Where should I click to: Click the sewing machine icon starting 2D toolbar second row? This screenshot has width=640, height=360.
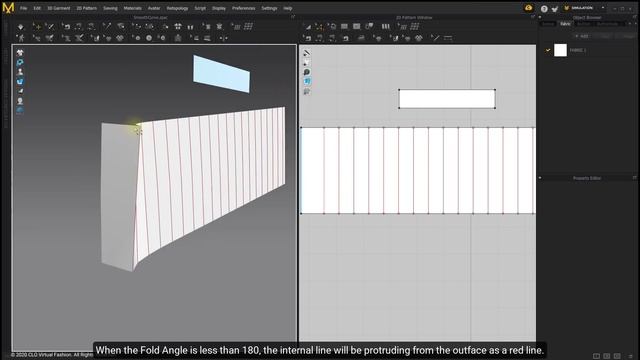(307, 38)
